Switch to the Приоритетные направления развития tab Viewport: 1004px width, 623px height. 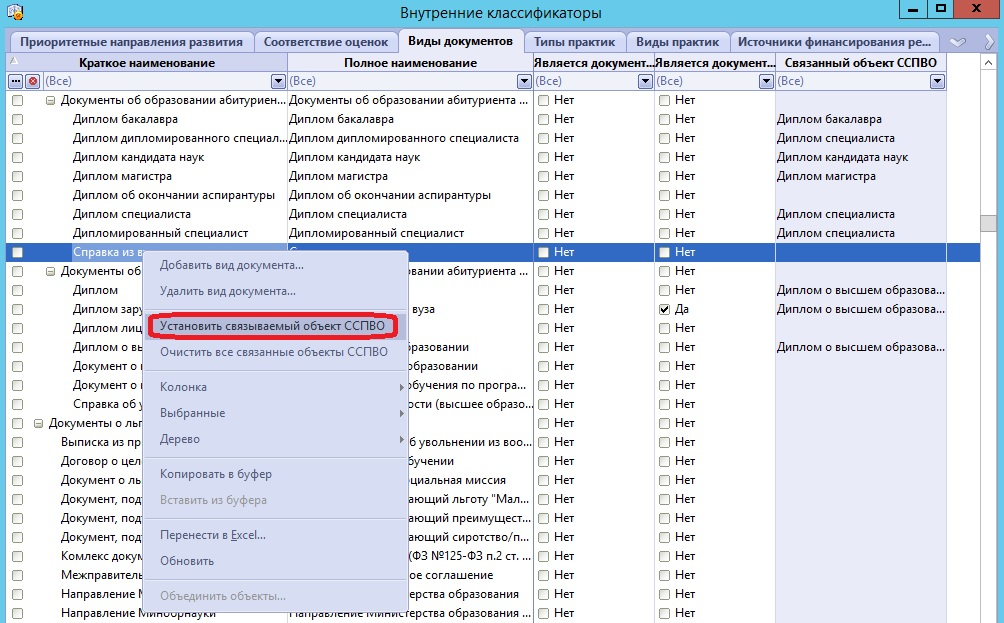point(131,42)
